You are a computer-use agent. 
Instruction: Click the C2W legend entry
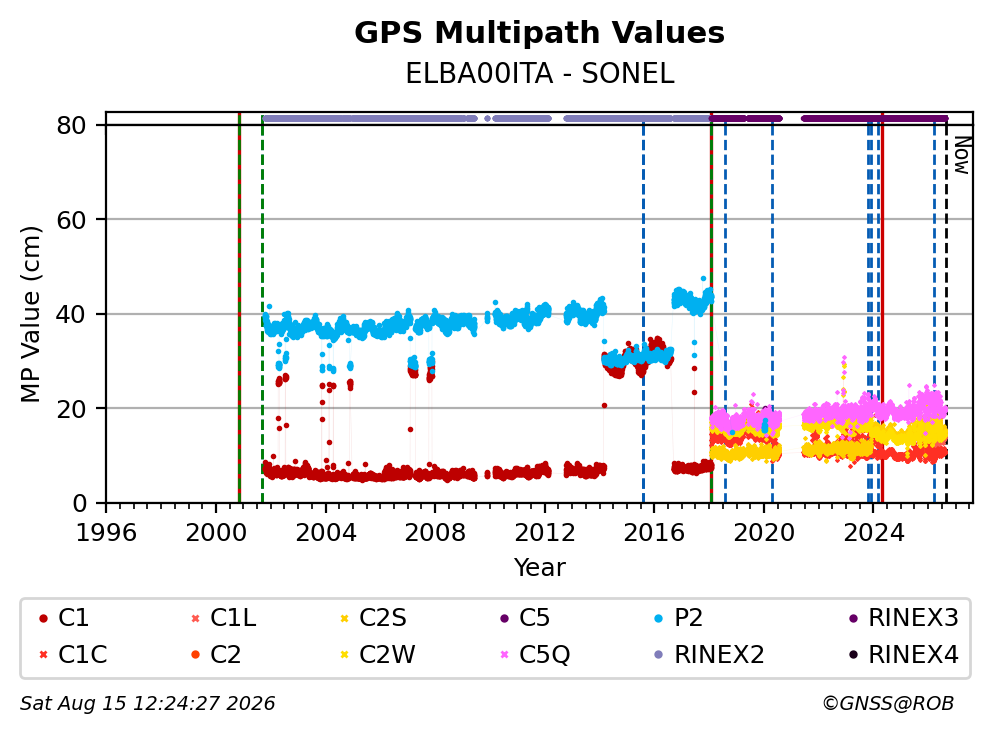[x=378, y=654]
